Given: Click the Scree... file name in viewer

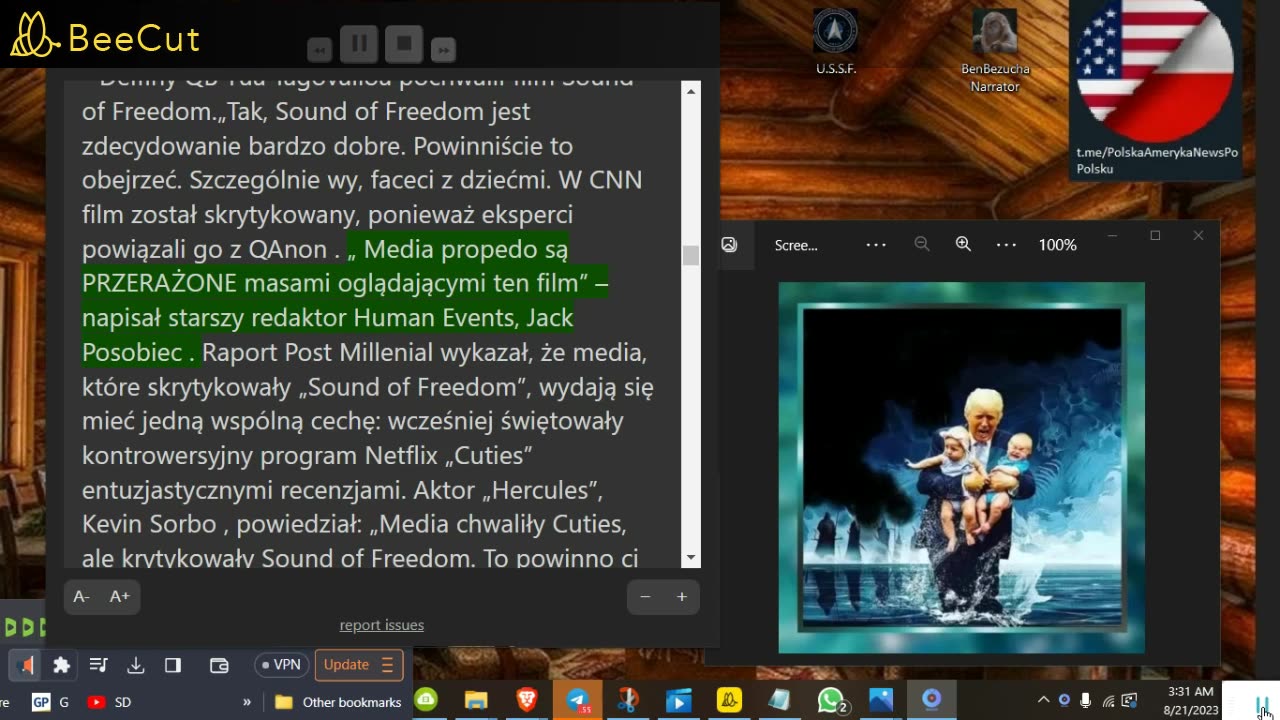Looking at the screenshot, I should [x=796, y=245].
